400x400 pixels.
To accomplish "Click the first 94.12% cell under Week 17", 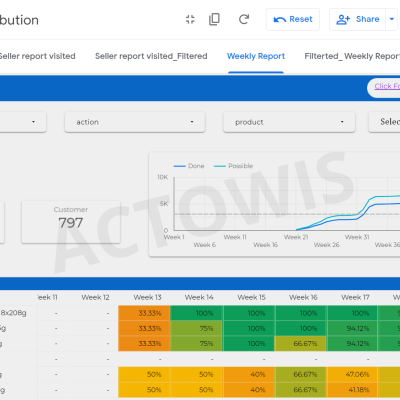I will pyautogui.click(x=352, y=329).
